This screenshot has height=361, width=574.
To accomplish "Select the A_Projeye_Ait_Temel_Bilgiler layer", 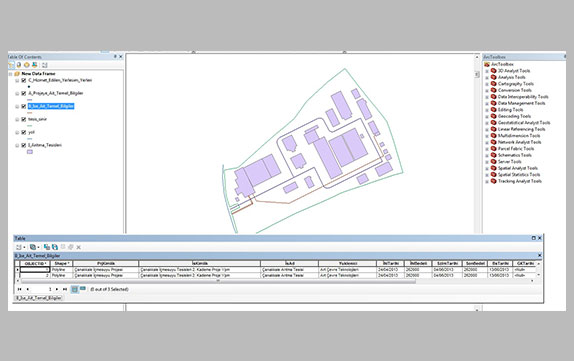I will click(56, 93).
